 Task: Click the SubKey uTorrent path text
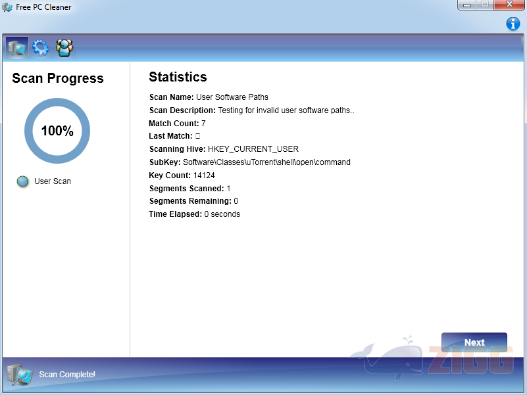tap(266, 162)
